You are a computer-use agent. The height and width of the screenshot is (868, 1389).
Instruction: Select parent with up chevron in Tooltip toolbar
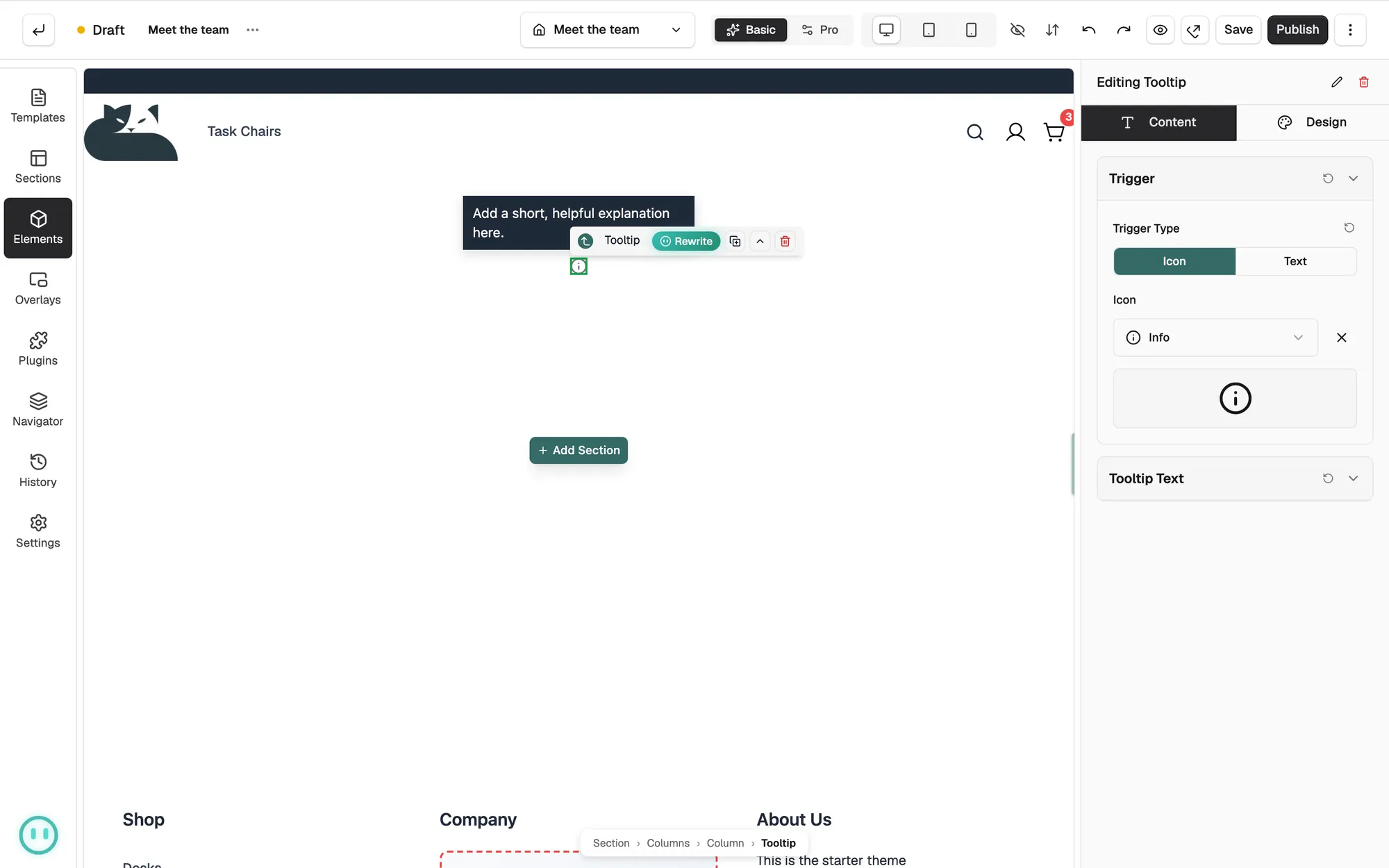coord(760,241)
